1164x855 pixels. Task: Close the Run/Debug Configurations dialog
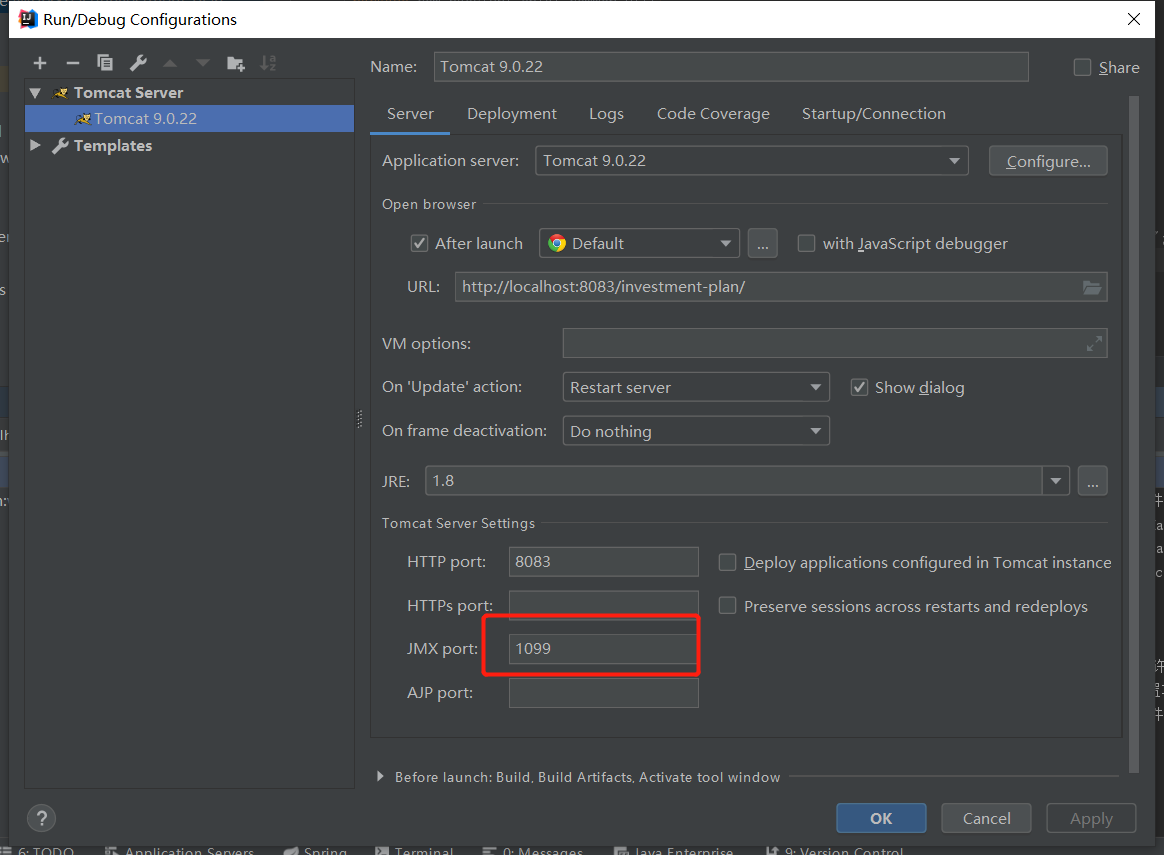pyautogui.click(x=1134, y=19)
